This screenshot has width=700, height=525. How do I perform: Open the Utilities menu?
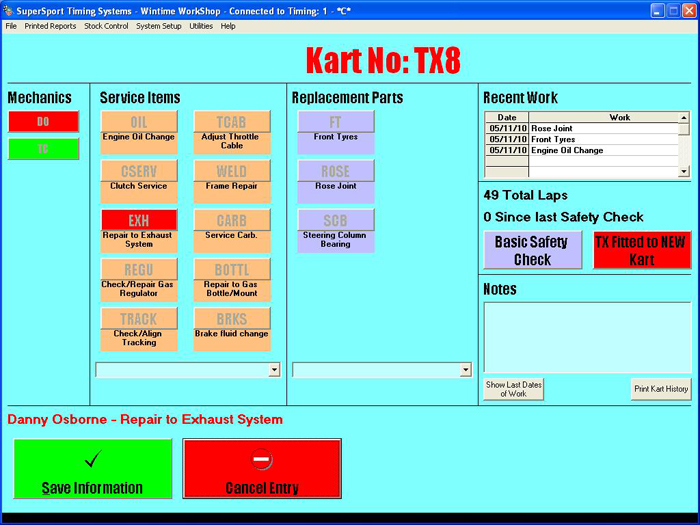pyautogui.click(x=201, y=26)
